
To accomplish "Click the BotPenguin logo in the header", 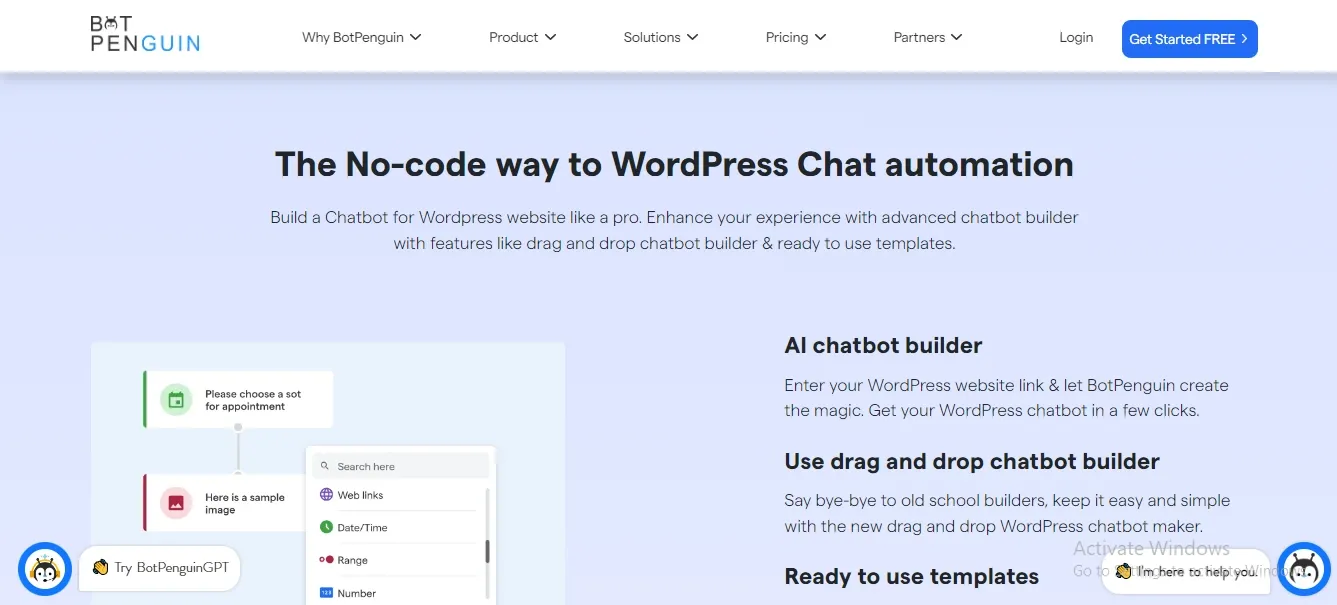I will click(x=145, y=35).
